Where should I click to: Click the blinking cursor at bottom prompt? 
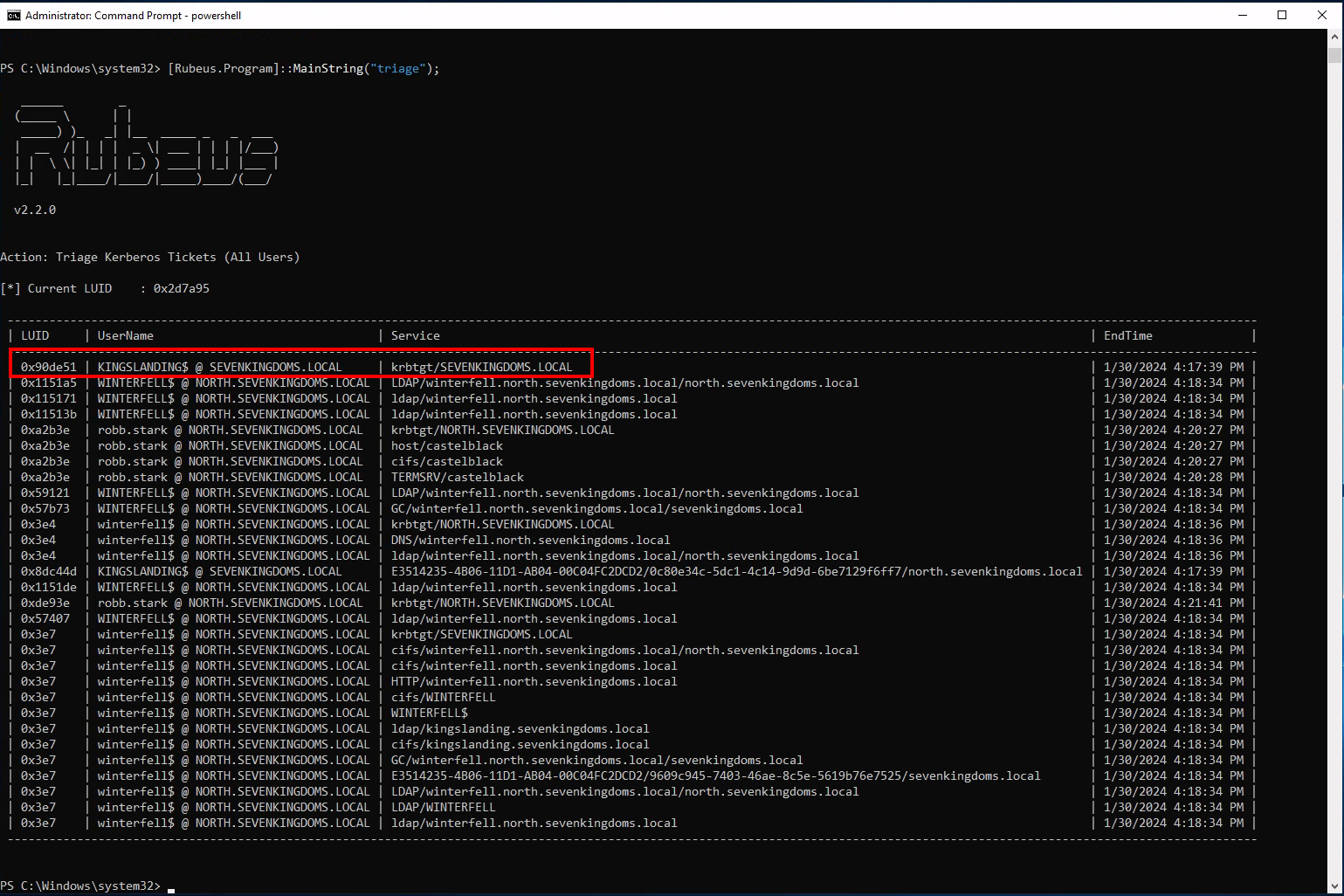171,888
